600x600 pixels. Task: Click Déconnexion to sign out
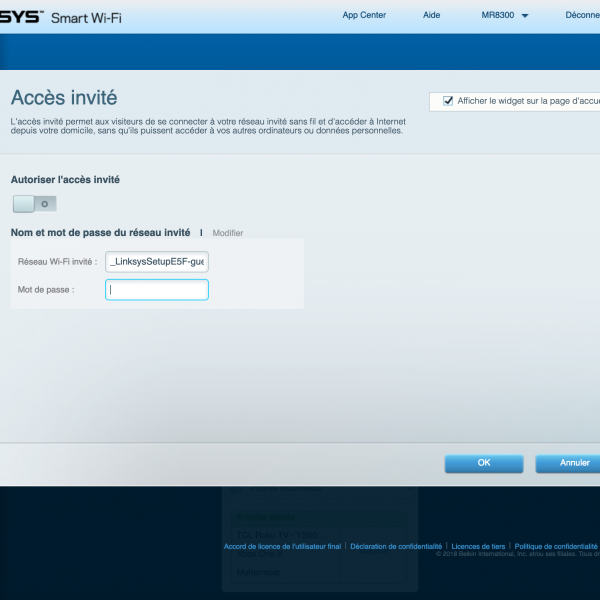581,15
